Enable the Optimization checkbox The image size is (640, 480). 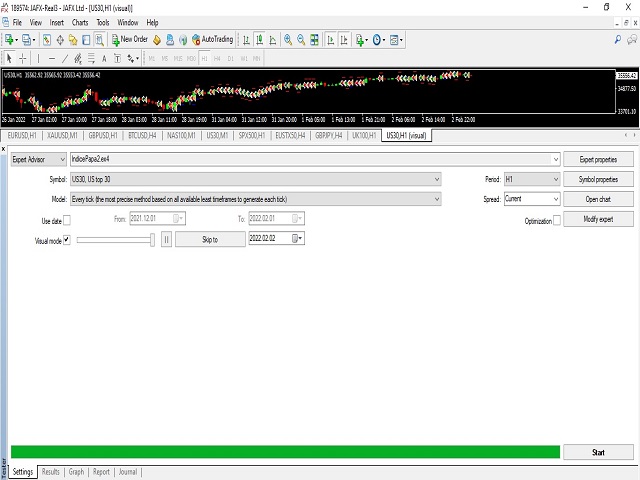pyautogui.click(x=557, y=220)
